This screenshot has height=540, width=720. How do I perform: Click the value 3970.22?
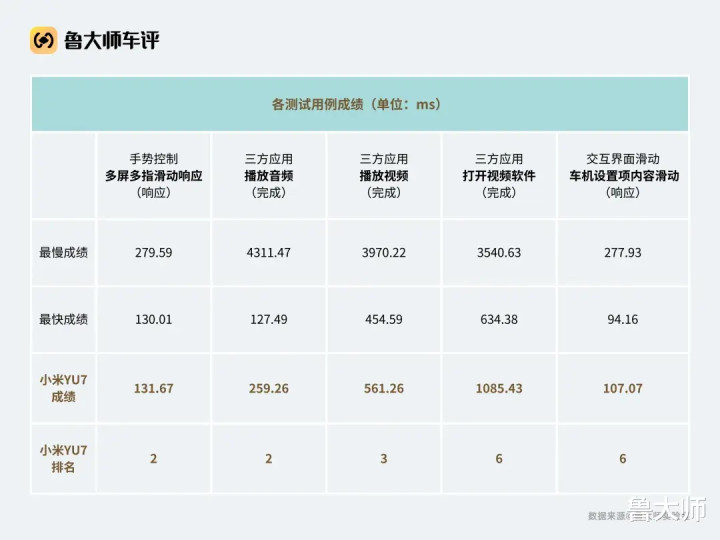coord(384,253)
